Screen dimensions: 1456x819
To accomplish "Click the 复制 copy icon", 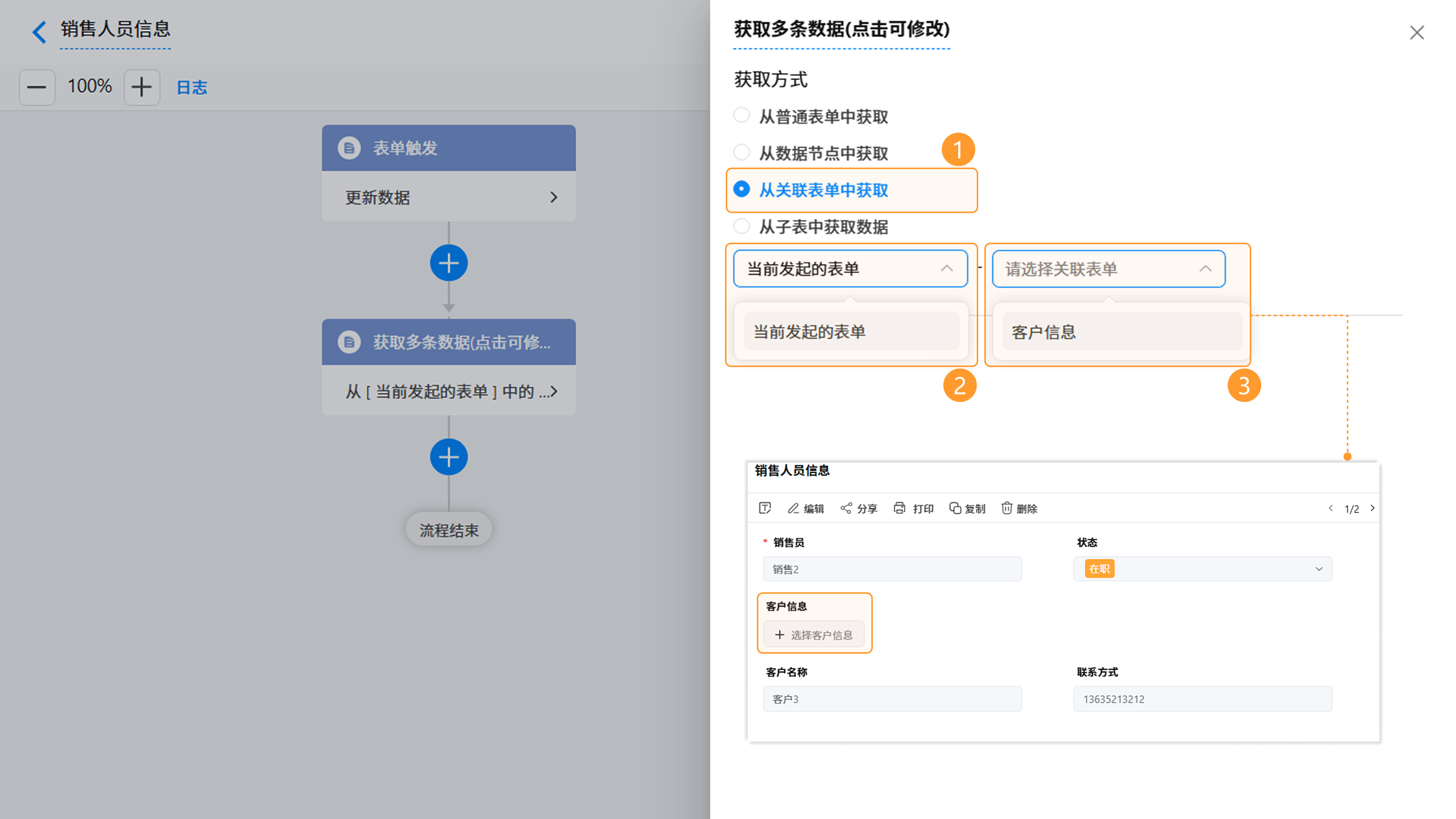I will (955, 508).
